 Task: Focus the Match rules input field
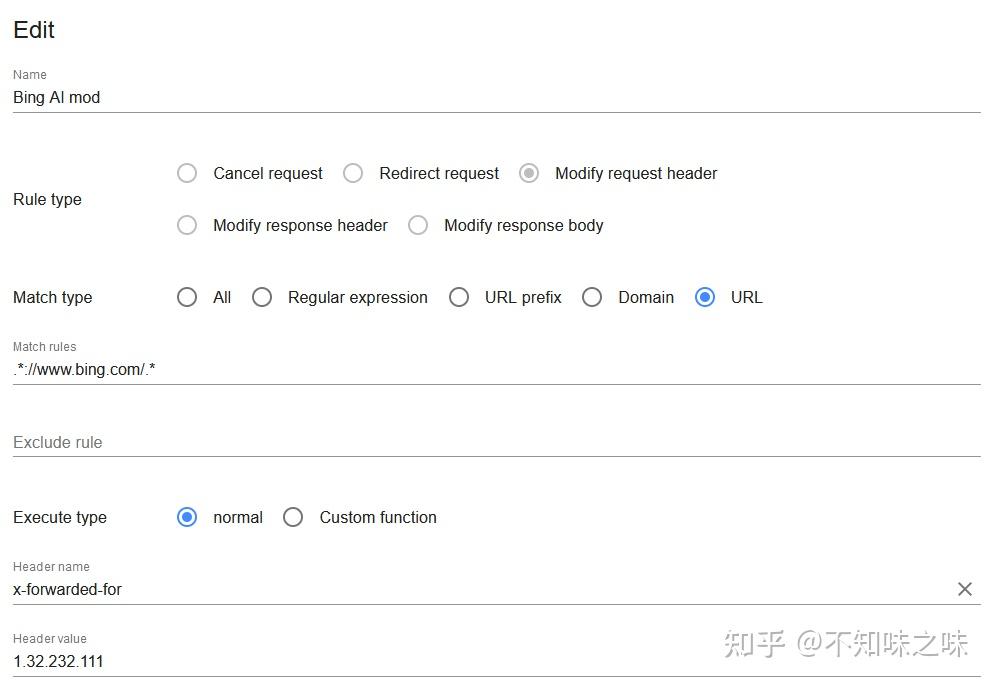(496, 370)
